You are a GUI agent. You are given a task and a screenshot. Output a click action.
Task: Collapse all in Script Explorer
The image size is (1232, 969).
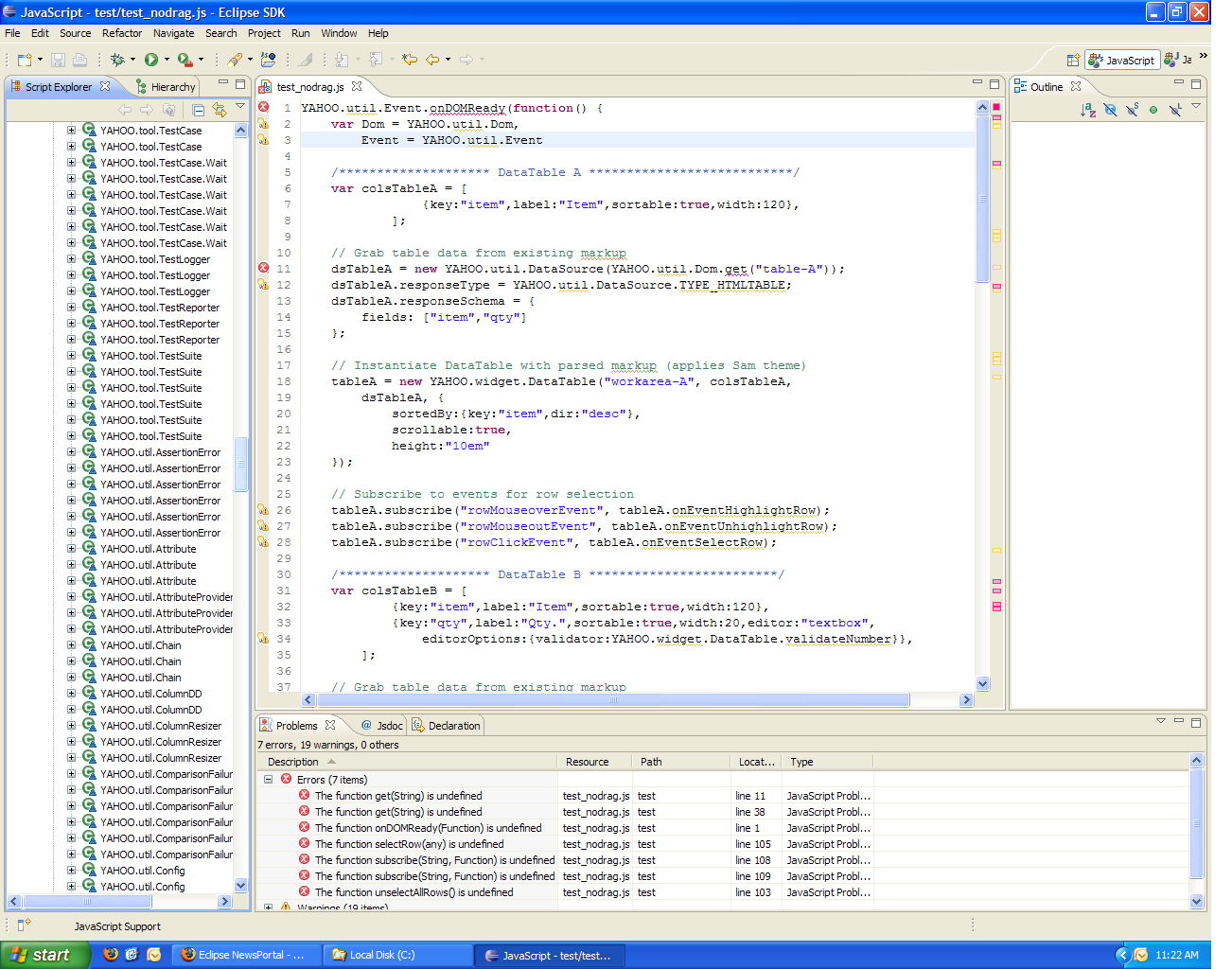tap(199, 110)
